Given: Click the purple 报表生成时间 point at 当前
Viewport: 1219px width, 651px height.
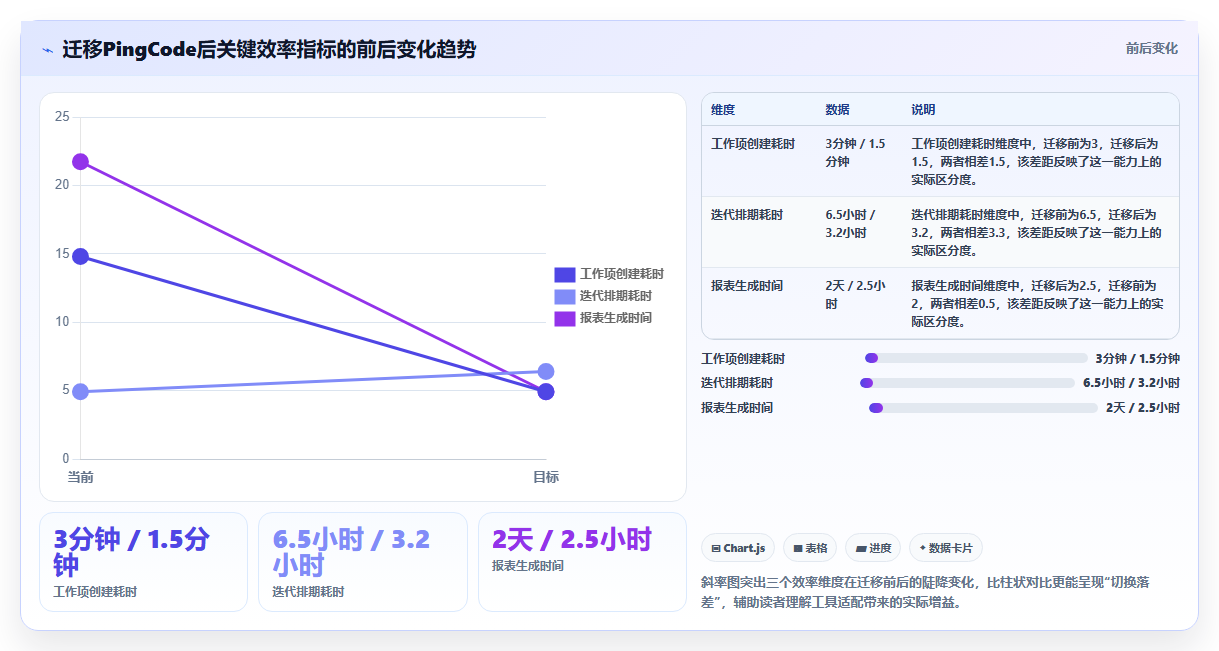Looking at the screenshot, I should [80, 161].
